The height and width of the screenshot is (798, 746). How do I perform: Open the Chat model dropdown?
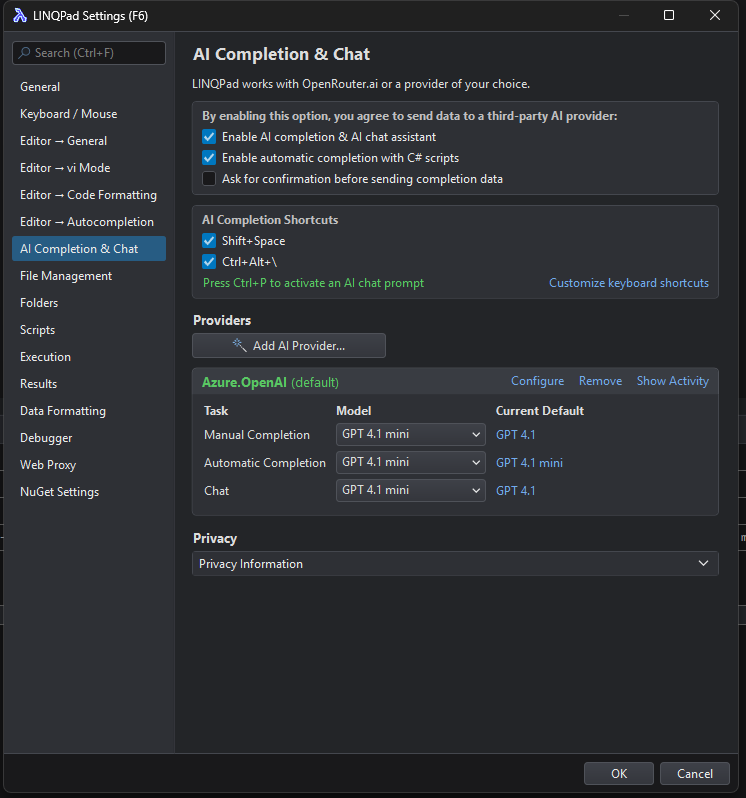point(411,491)
